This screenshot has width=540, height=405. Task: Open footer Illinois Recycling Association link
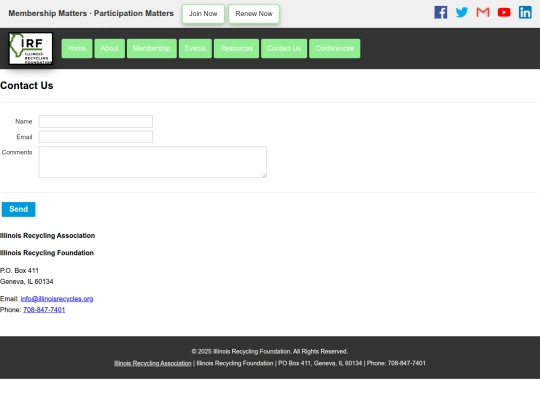pos(153,363)
